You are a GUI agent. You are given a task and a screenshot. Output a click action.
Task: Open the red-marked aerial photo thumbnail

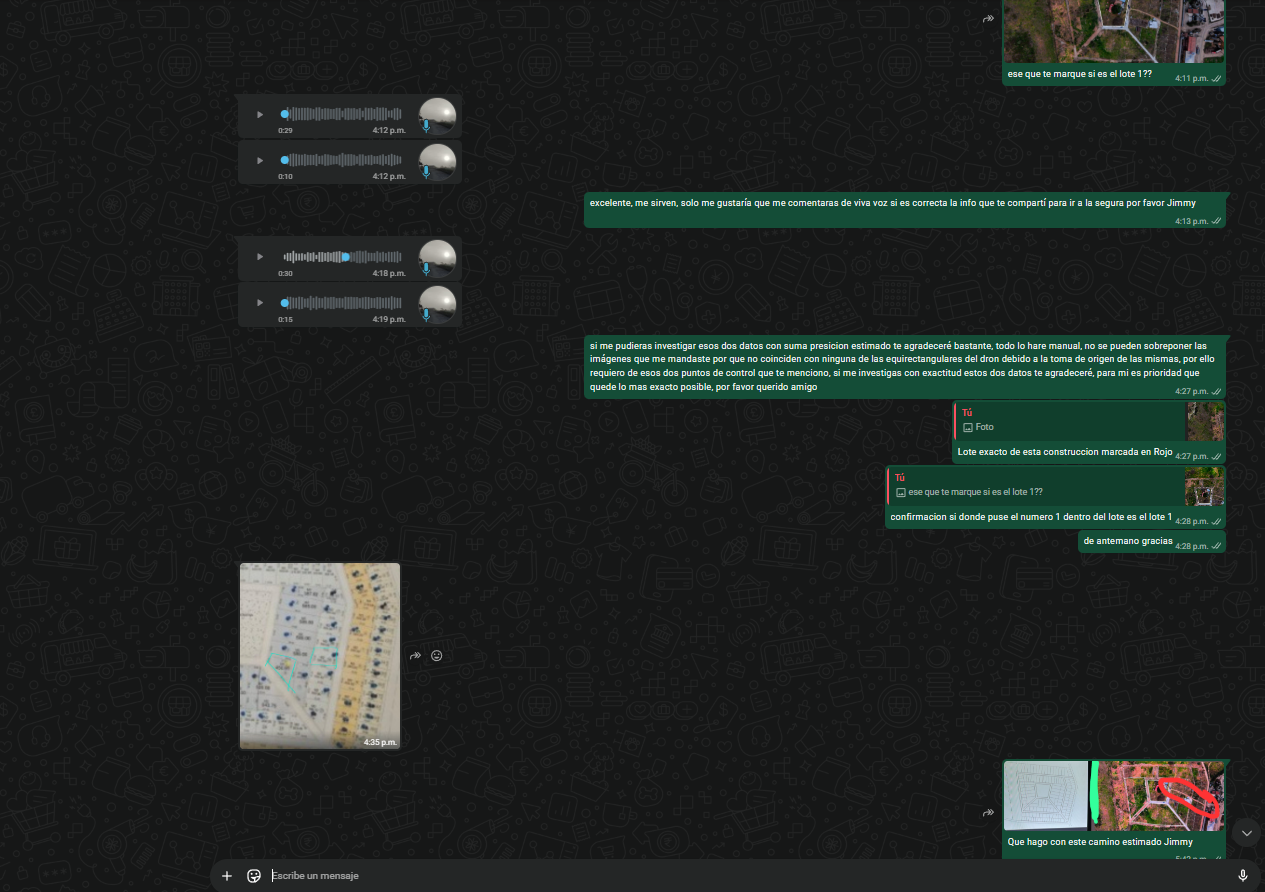click(x=1157, y=795)
